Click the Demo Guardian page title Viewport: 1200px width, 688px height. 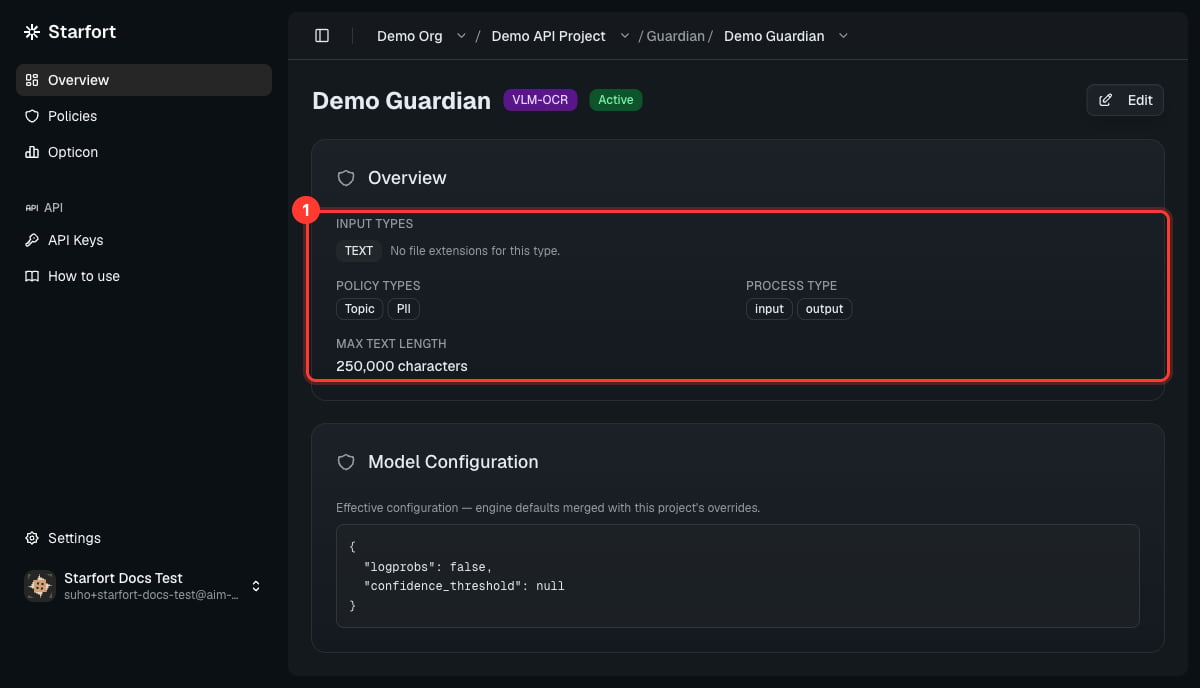point(402,100)
